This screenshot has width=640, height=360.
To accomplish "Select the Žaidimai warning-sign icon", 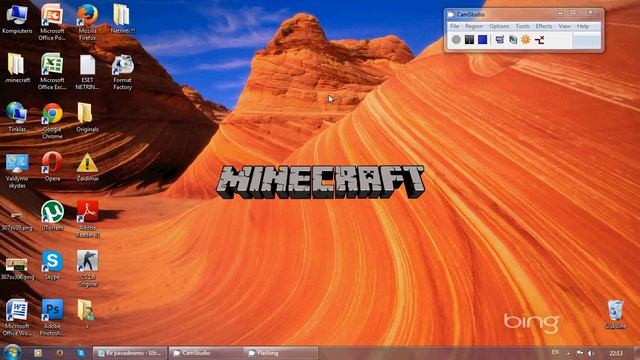I will point(87,167).
